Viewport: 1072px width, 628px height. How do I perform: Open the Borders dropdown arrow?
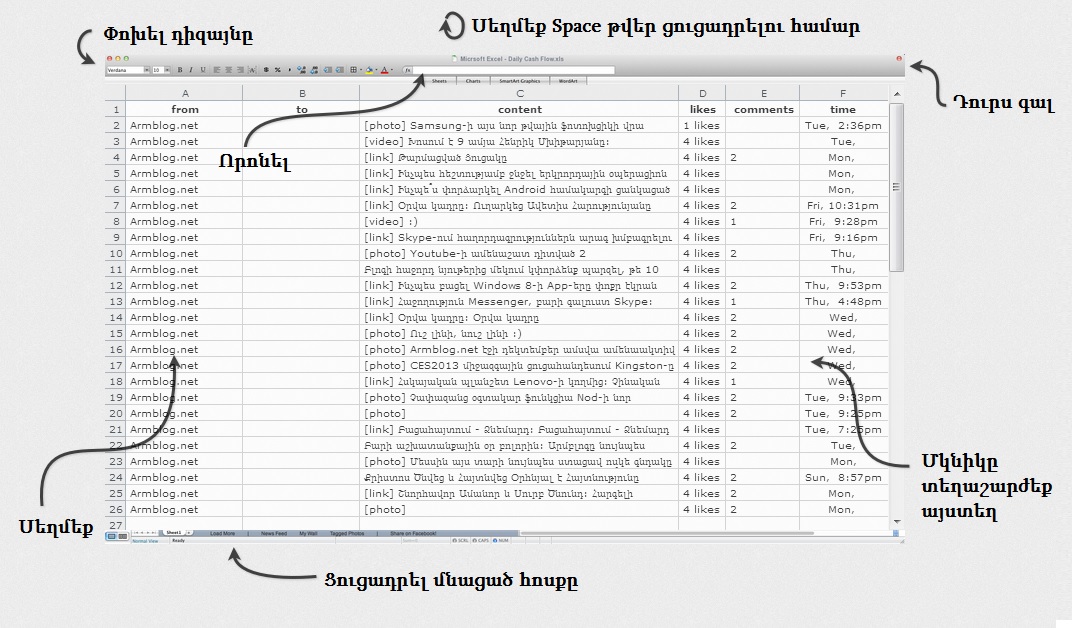tap(361, 70)
